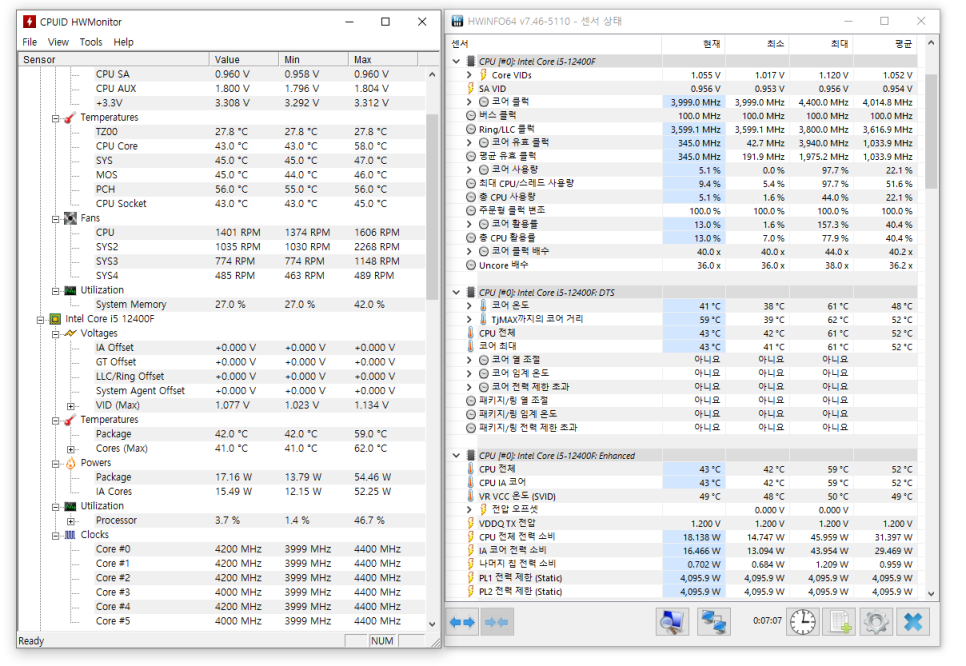Viewport: 966px width, 666px height.
Task: Click the NUM indicator in HWMonitor status bar
Action: click(x=382, y=641)
